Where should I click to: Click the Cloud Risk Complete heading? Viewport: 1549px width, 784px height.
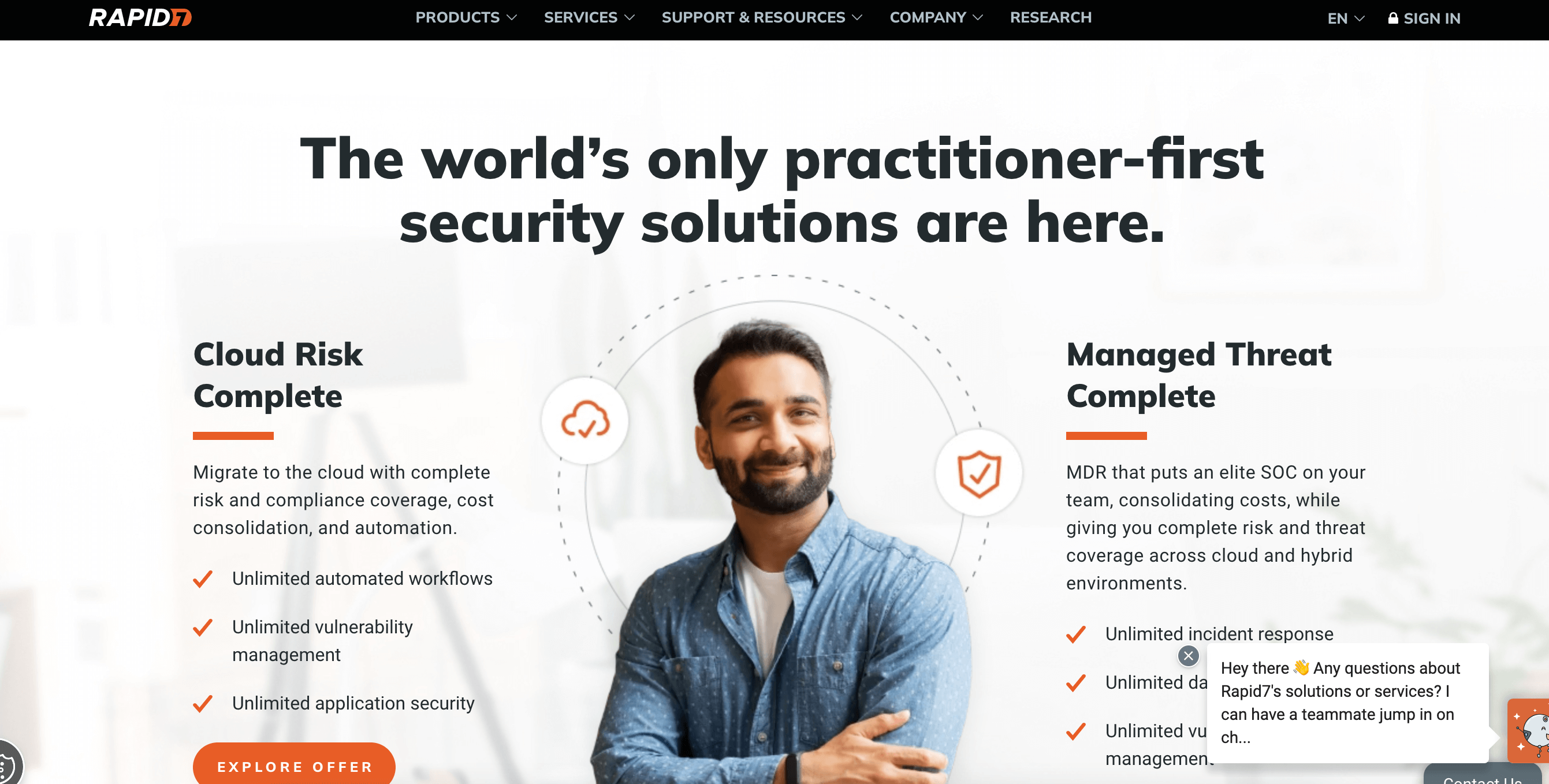coord(278,375)
